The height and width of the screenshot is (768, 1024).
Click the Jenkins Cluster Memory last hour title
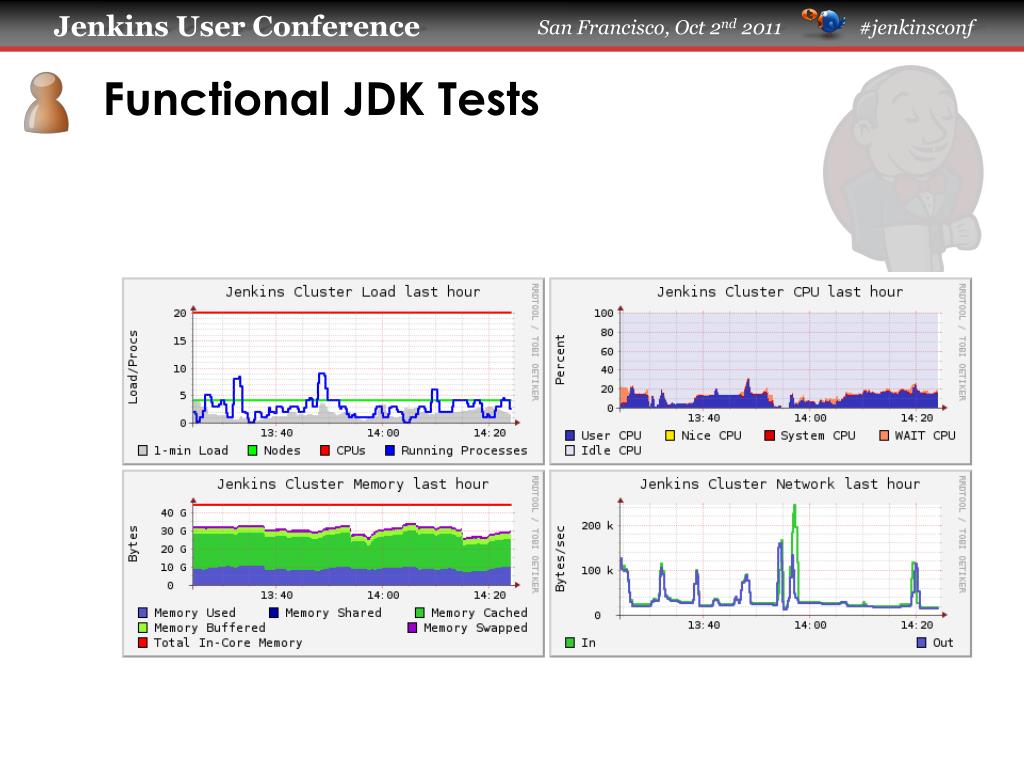[x=353, y=484]
